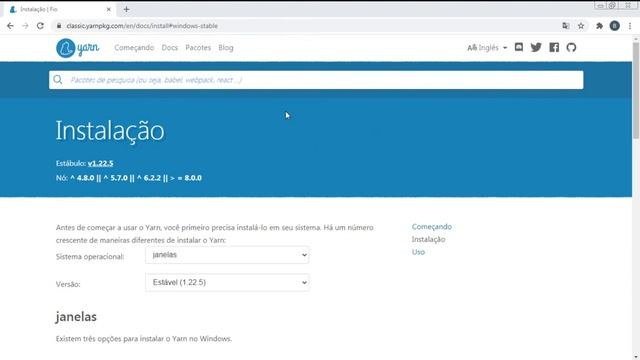The image size is (640, 360).
Task: Open the extensions puzzle icon
Action: pyautogui.click(x=599, y=26)
